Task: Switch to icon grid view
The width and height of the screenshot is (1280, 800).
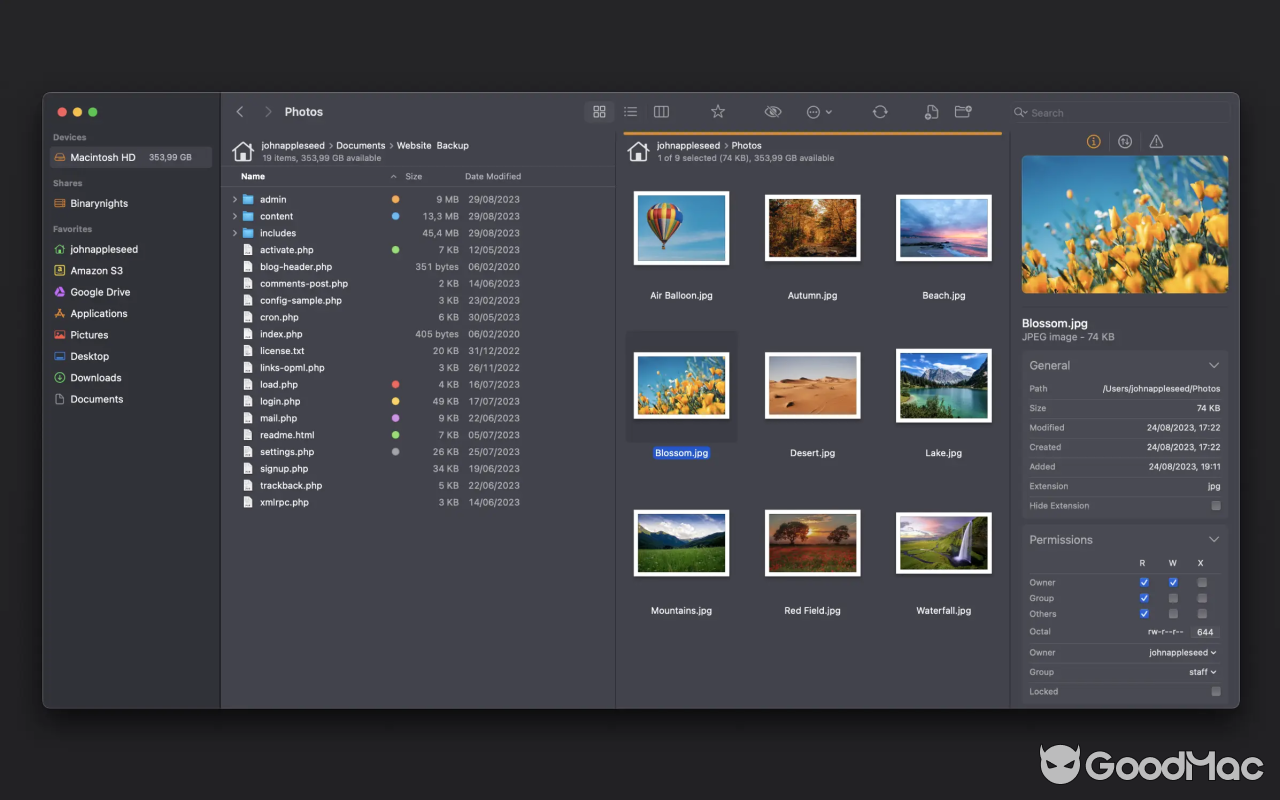Action: (599, 112)
